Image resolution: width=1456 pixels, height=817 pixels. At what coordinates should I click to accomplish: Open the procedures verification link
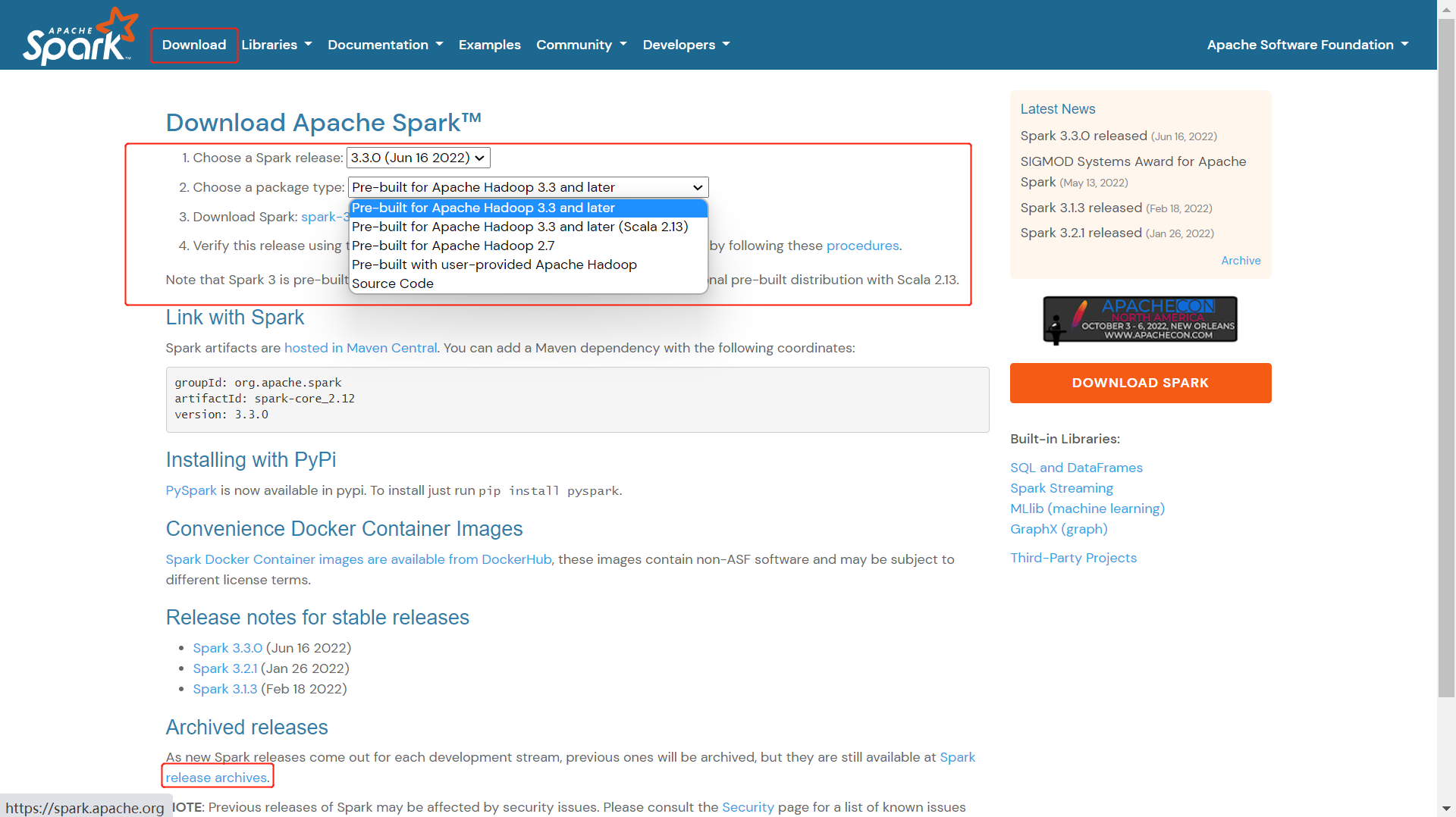pos(862,246)
